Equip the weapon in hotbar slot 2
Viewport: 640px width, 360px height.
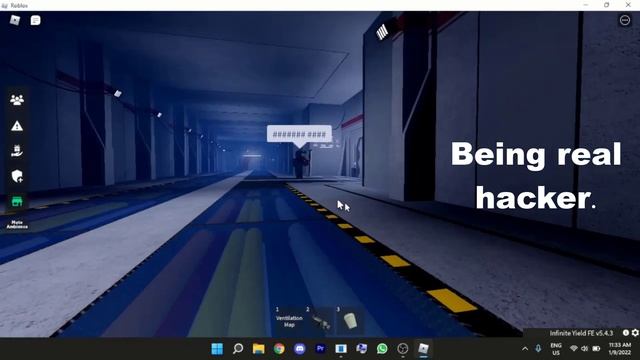(x=320, y=321)
